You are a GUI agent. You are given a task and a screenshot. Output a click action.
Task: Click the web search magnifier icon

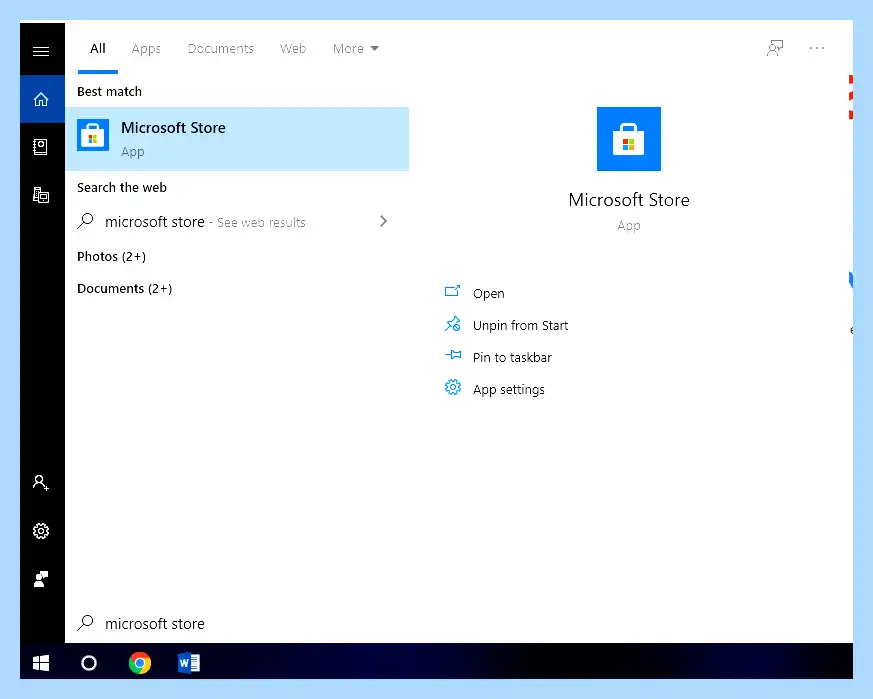pyautogui.click(x=85, y=221)
